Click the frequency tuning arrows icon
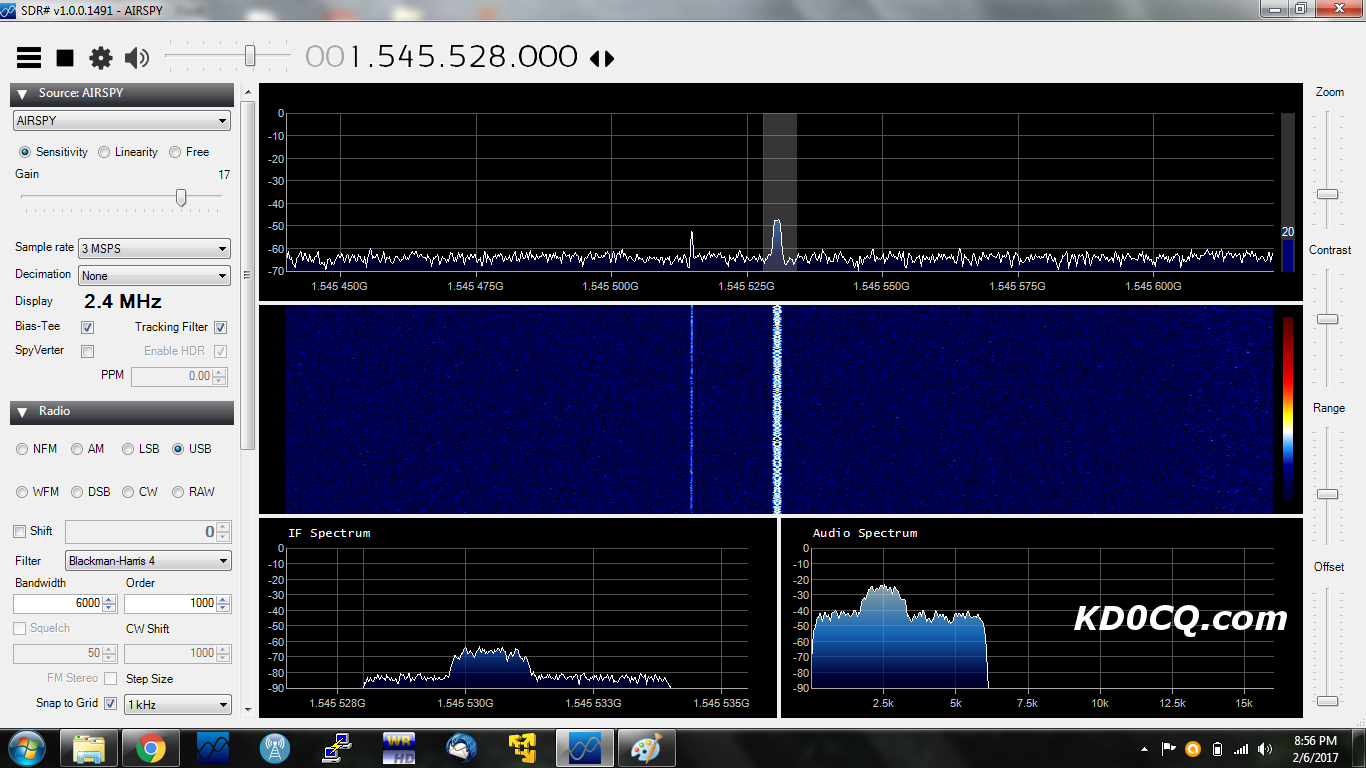Viewport: 1366px width, 768px height. tap(602, 58)
